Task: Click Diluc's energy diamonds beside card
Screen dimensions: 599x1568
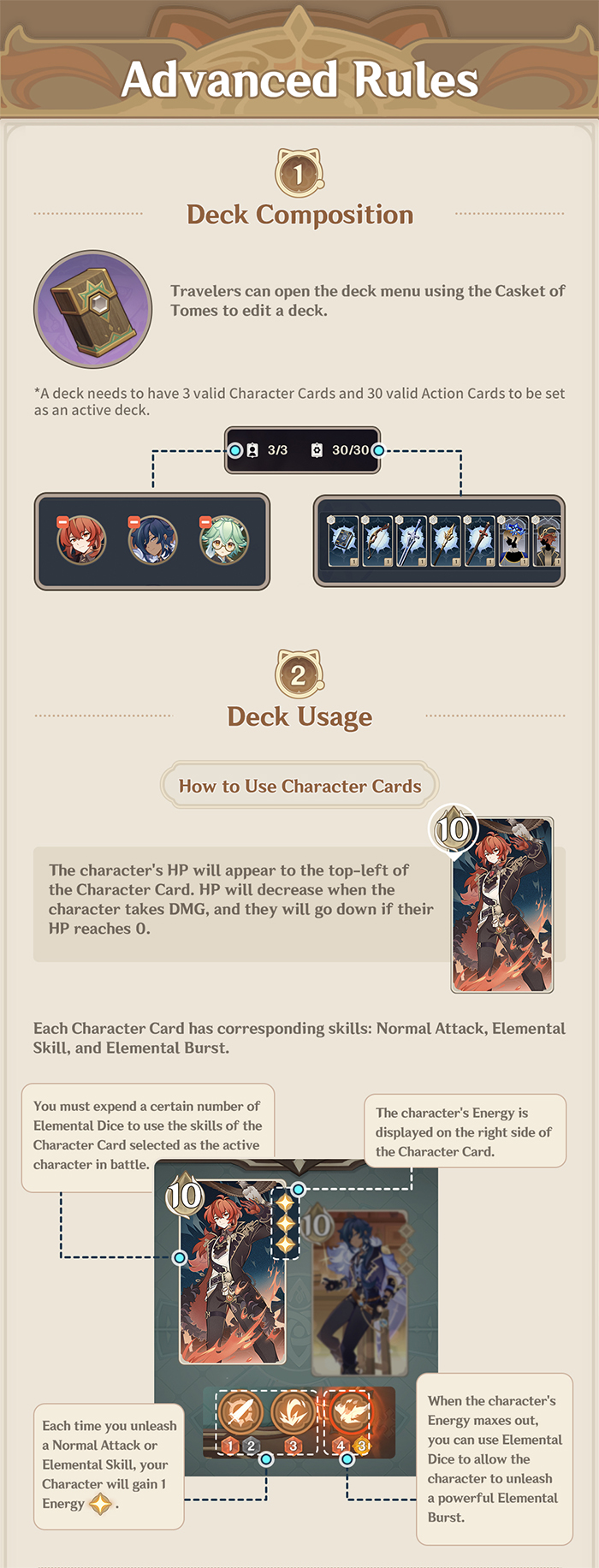Action: (x=285, y=1223)
